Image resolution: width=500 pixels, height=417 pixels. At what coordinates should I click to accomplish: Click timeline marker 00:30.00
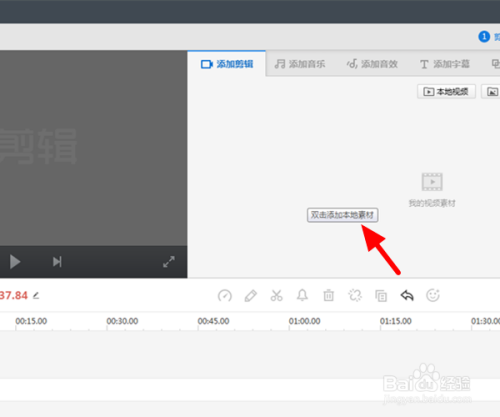122,321
